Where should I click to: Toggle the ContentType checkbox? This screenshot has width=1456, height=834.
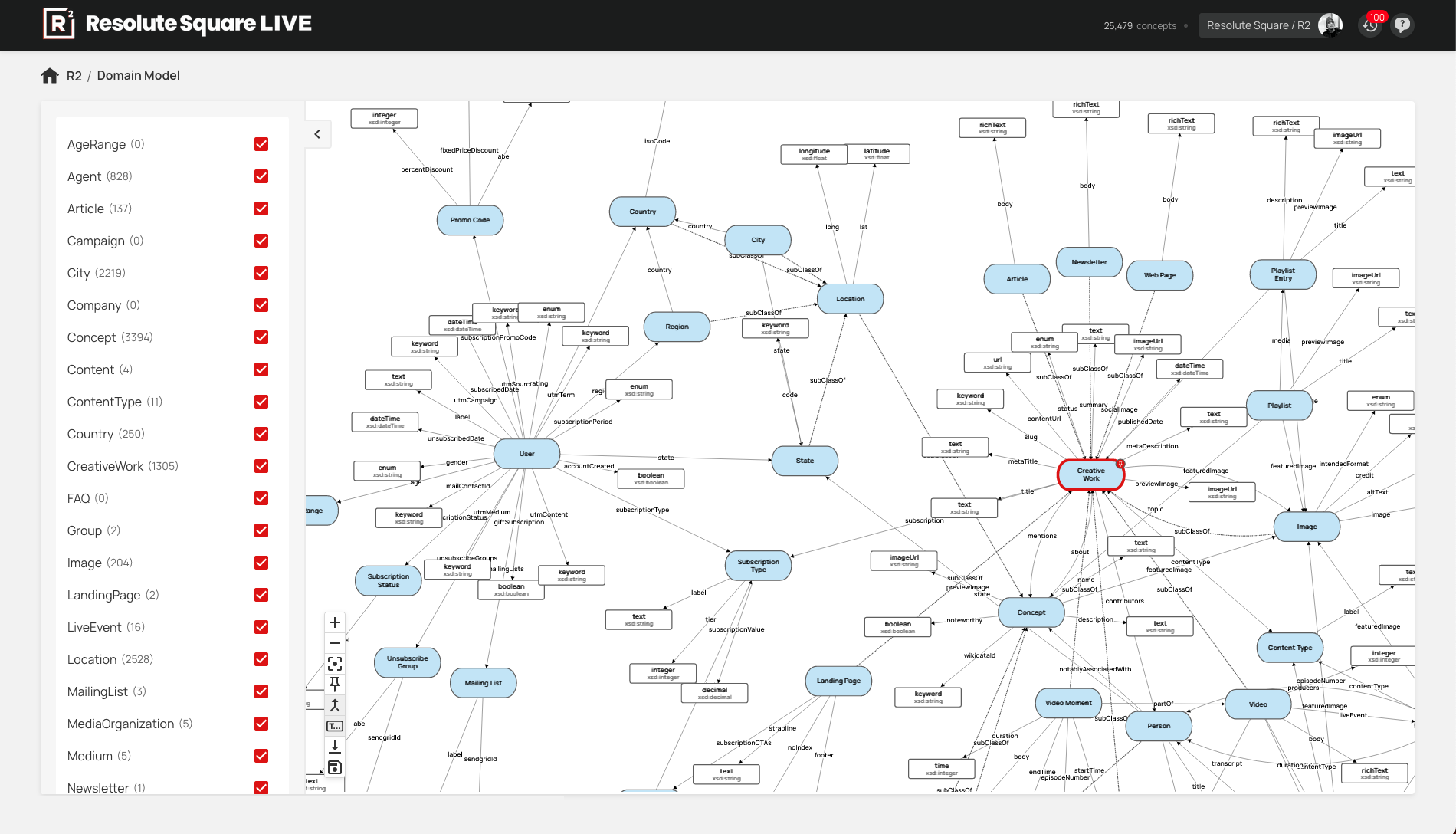point(261,402)
